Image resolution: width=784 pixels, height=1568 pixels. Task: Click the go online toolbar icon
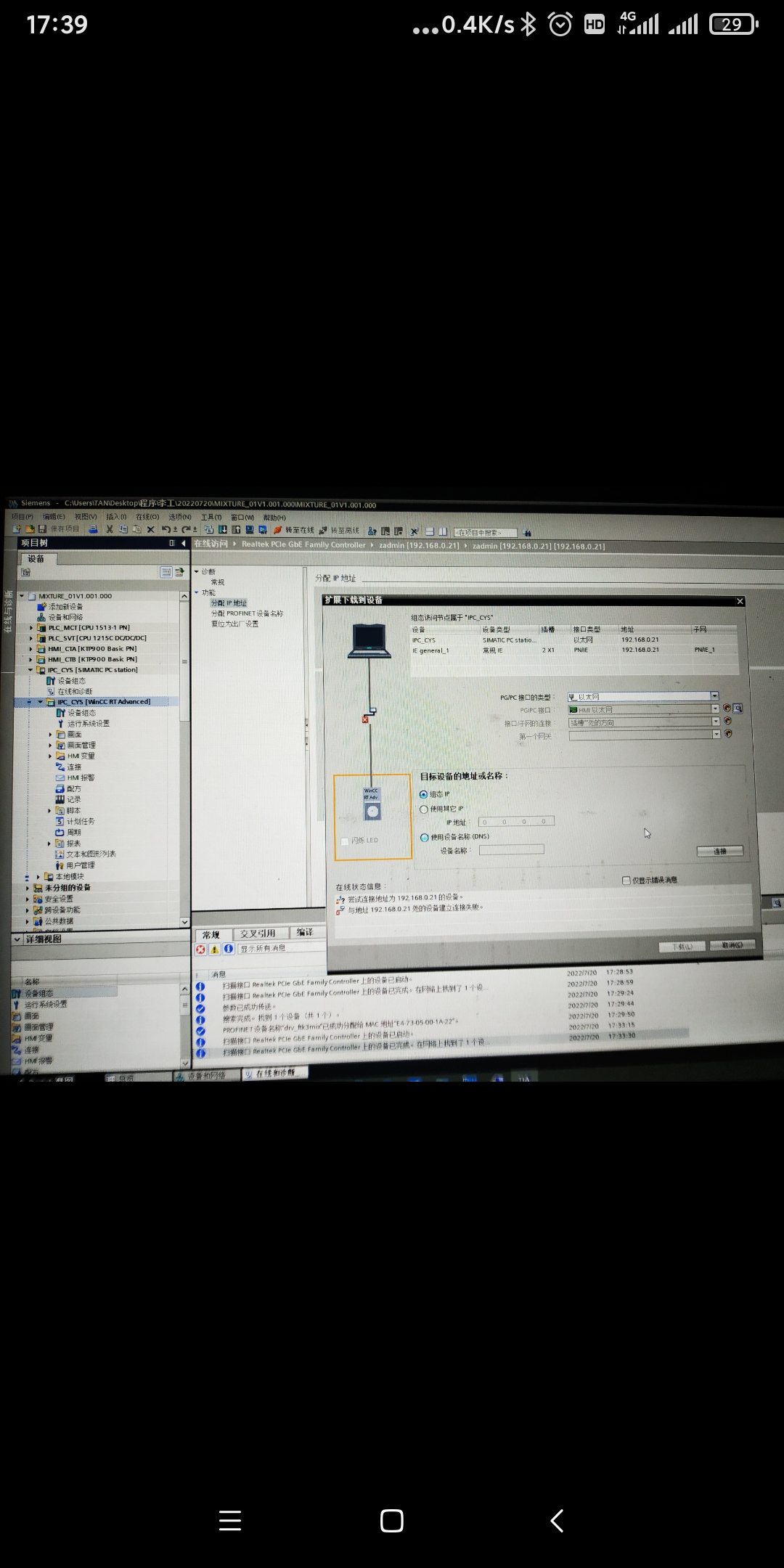tap(293, 531)
